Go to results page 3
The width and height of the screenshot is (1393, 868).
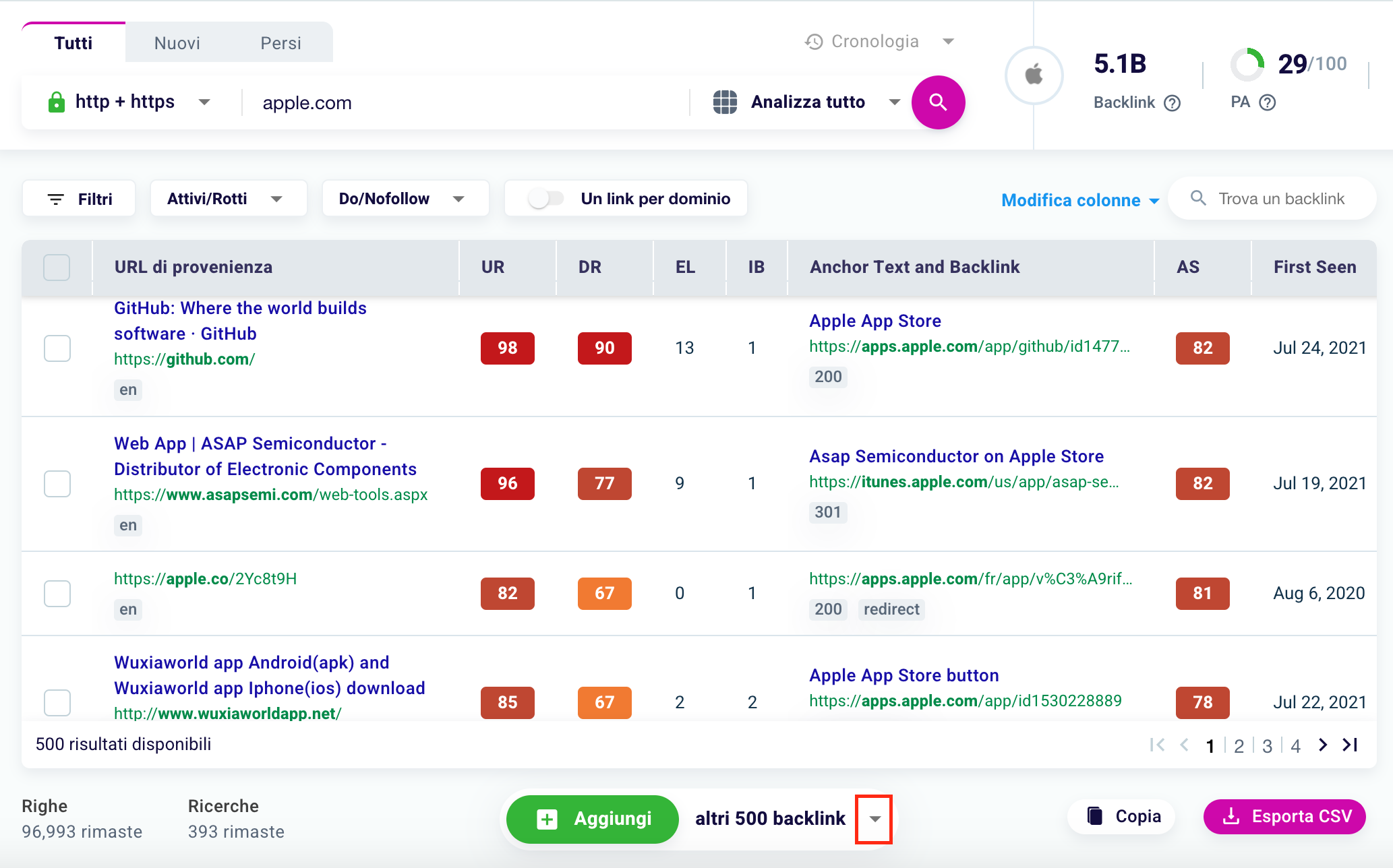pyautogui.click(x=1267, y=746)
